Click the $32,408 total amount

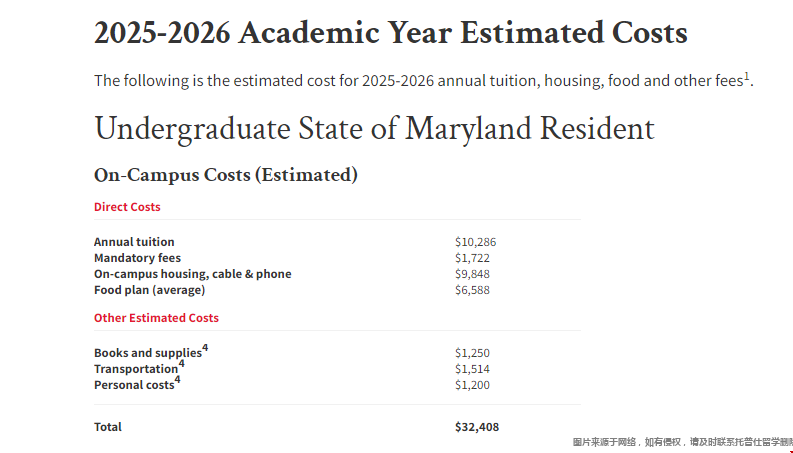(x=477, y=427)
